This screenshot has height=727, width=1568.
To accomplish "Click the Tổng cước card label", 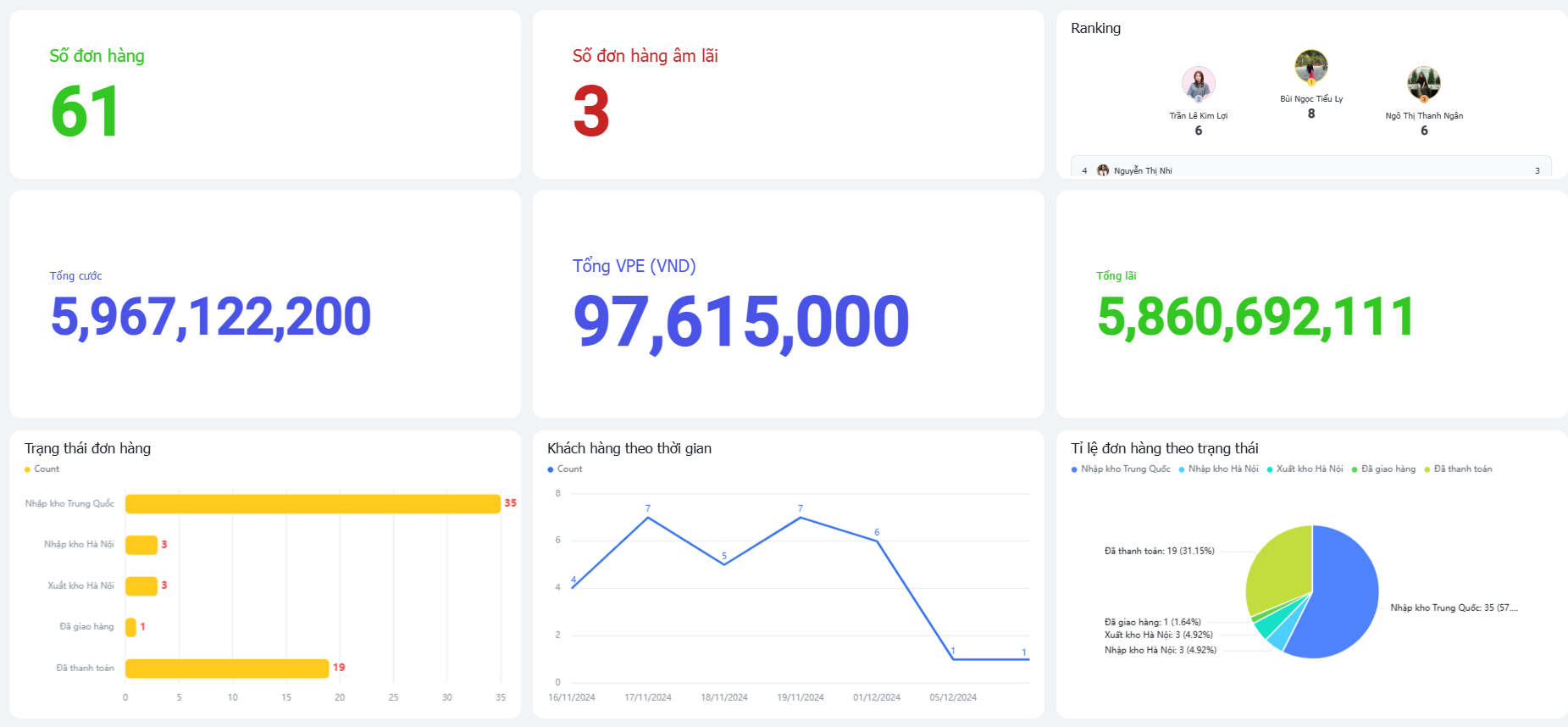I will 75,275.
